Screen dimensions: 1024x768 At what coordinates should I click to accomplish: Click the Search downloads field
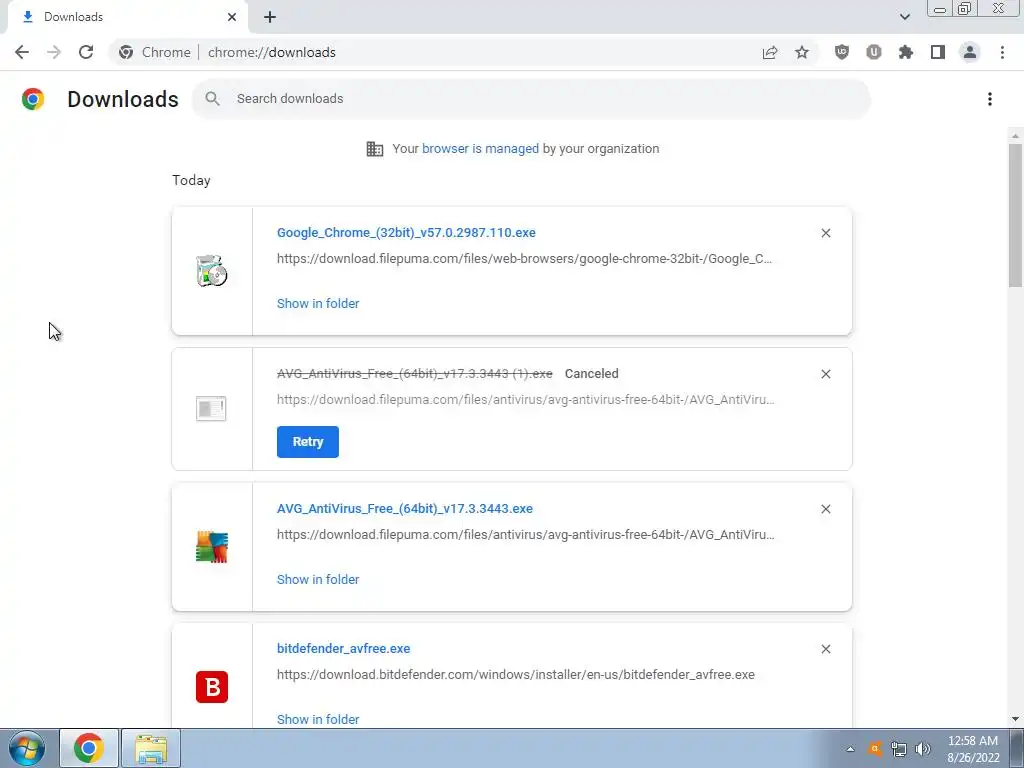click(x=531, y=99)
